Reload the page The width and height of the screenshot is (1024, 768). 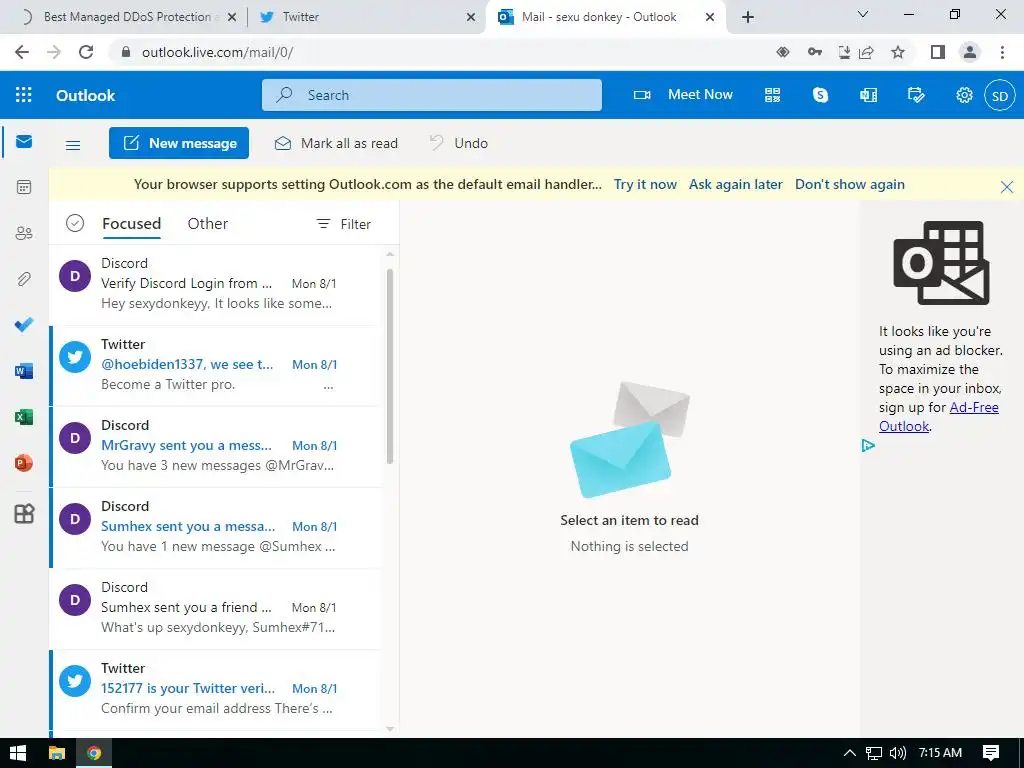point(86,52)
